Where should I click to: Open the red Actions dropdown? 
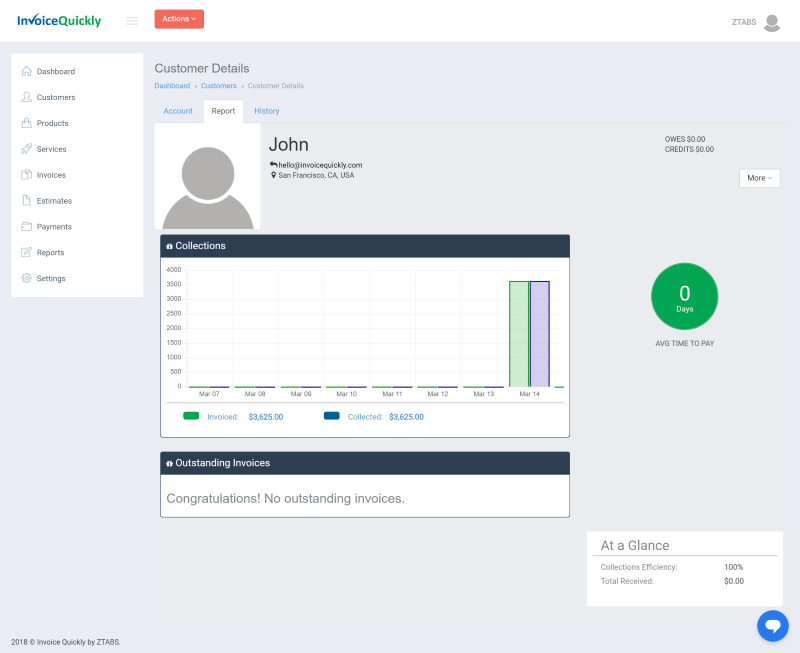pyautogui.click(x=179, y=19)
